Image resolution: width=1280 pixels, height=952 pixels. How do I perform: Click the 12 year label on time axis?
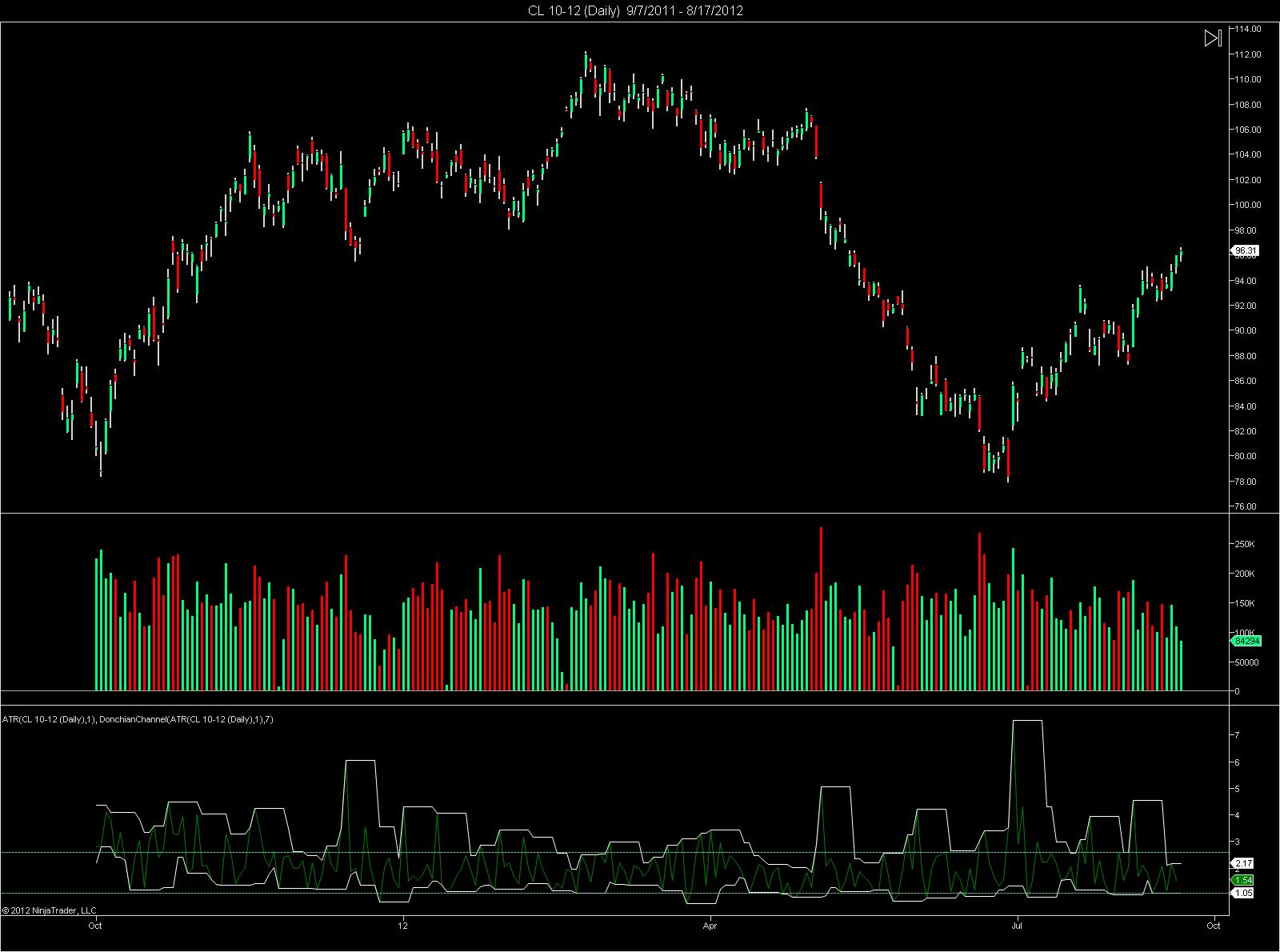(402, 926)
